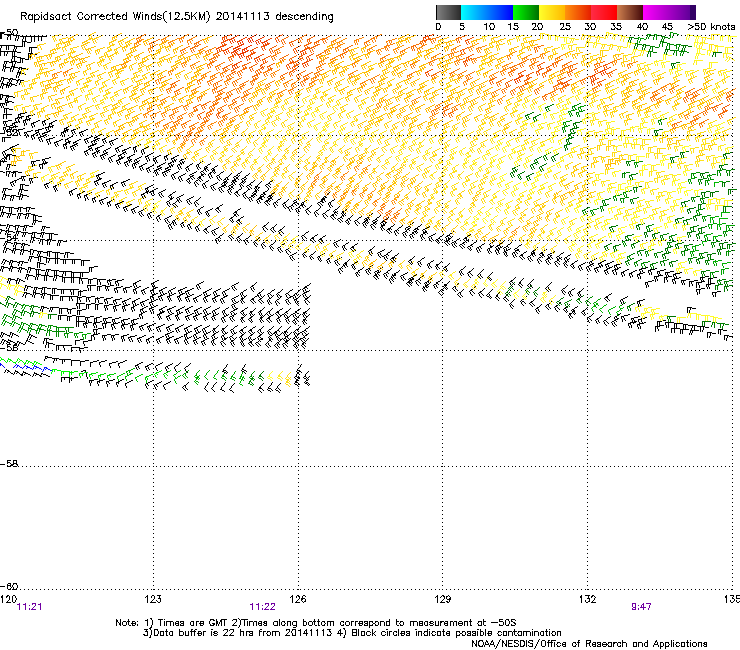The width and height of the screenshot is (740, 650).
Task: Click the NOAA/NESDIS credit line
Action: 589,644
